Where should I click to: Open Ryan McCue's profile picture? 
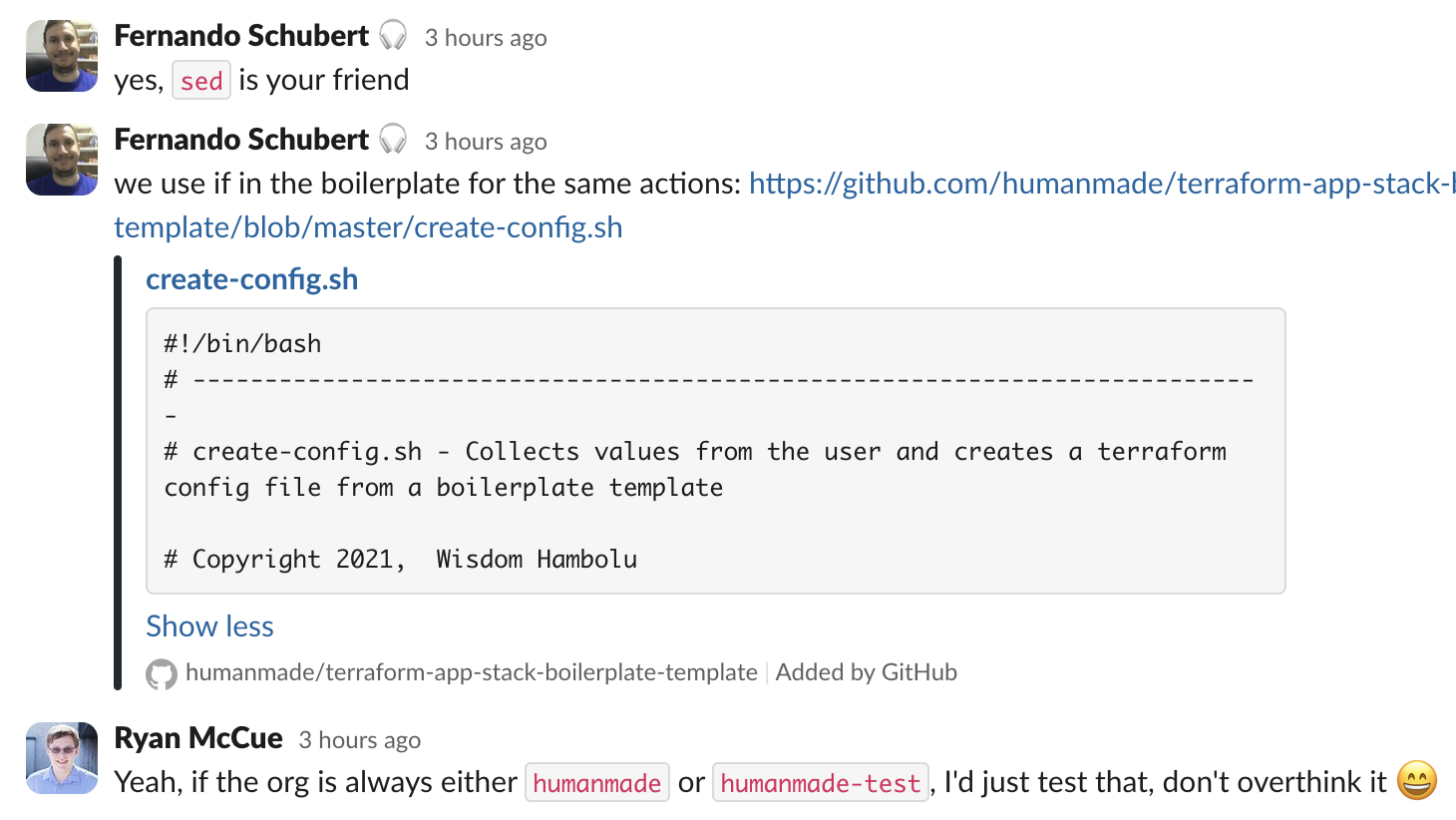62,758
